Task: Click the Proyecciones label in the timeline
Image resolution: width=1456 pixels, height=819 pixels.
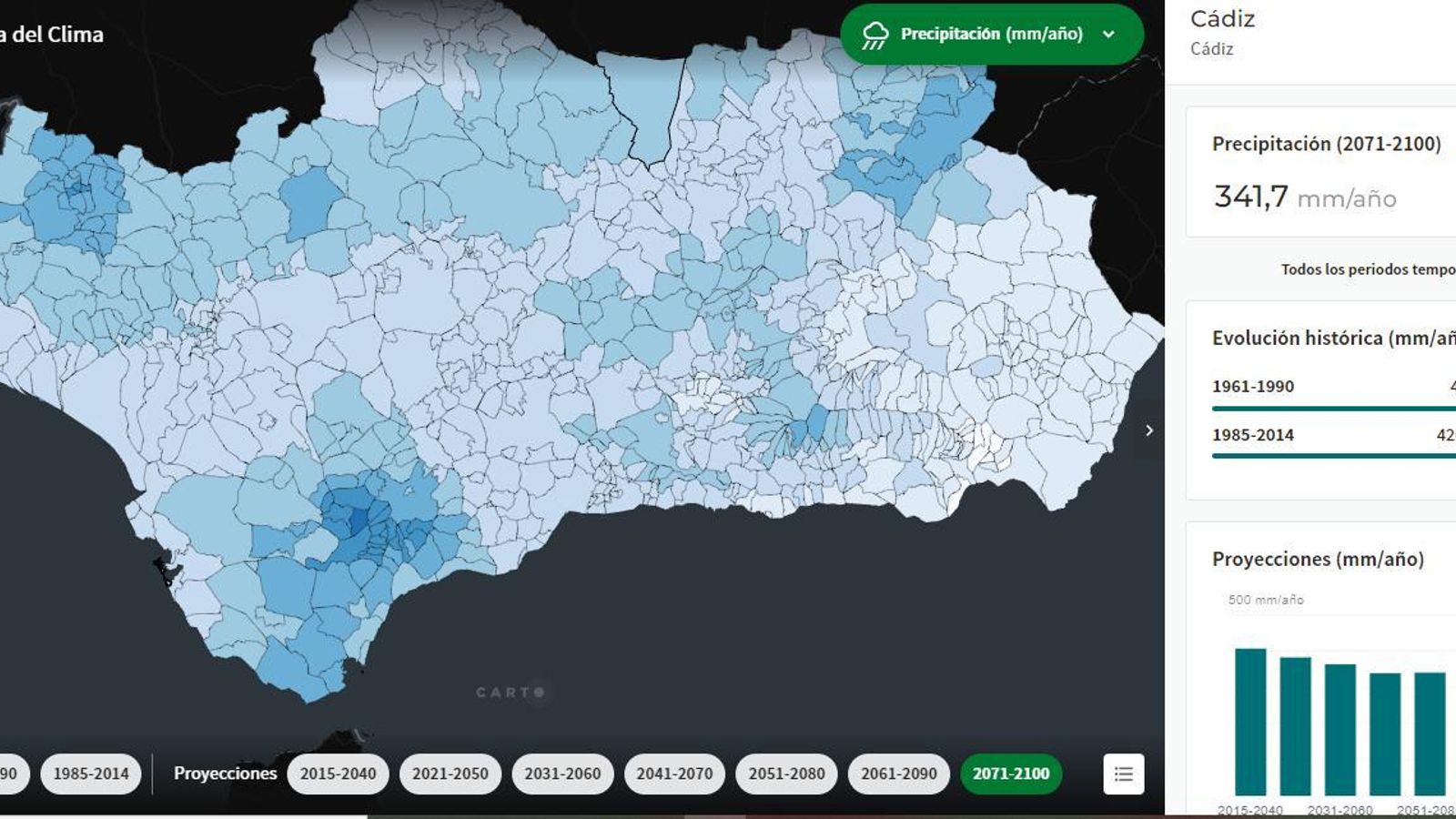Action: [225, 773]
